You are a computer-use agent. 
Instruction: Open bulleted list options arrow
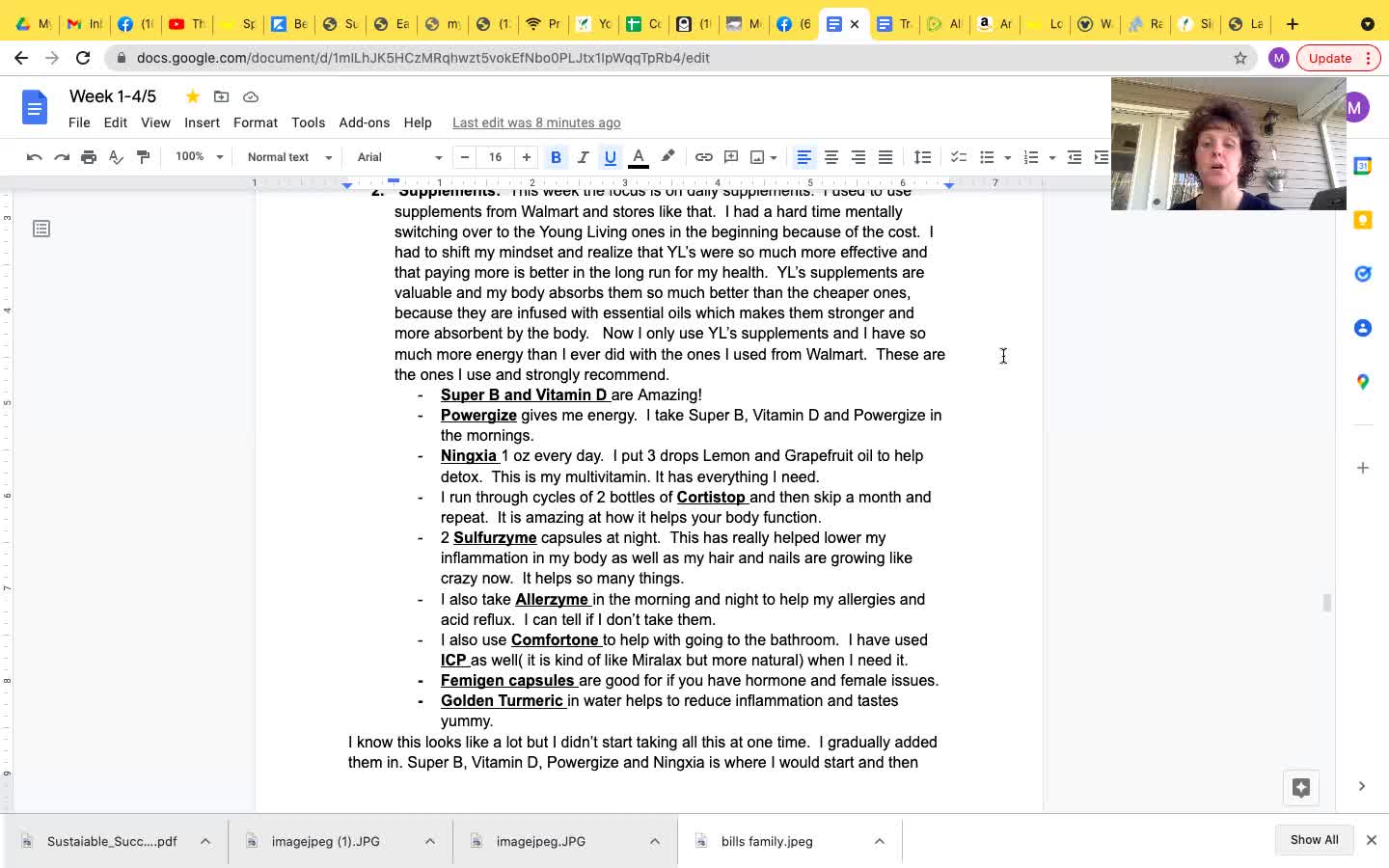(x=1007, y=158)
